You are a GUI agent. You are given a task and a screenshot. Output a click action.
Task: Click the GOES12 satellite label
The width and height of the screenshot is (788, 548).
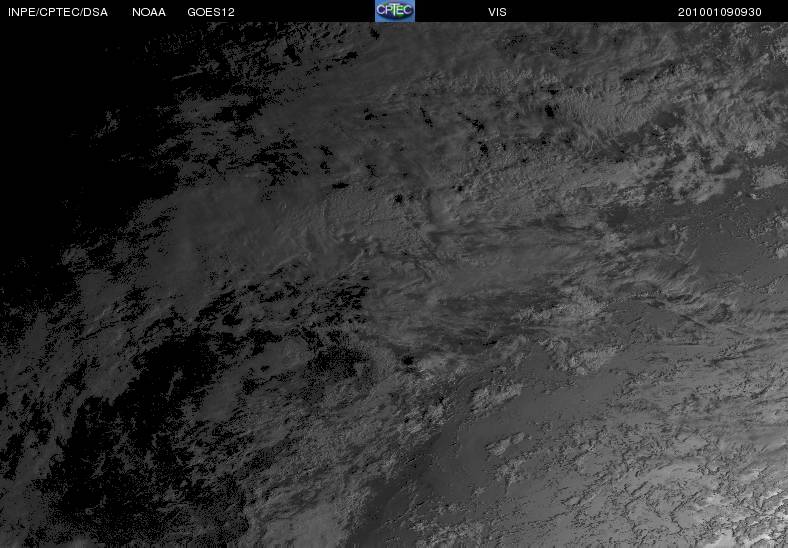[x=211, y=12]
